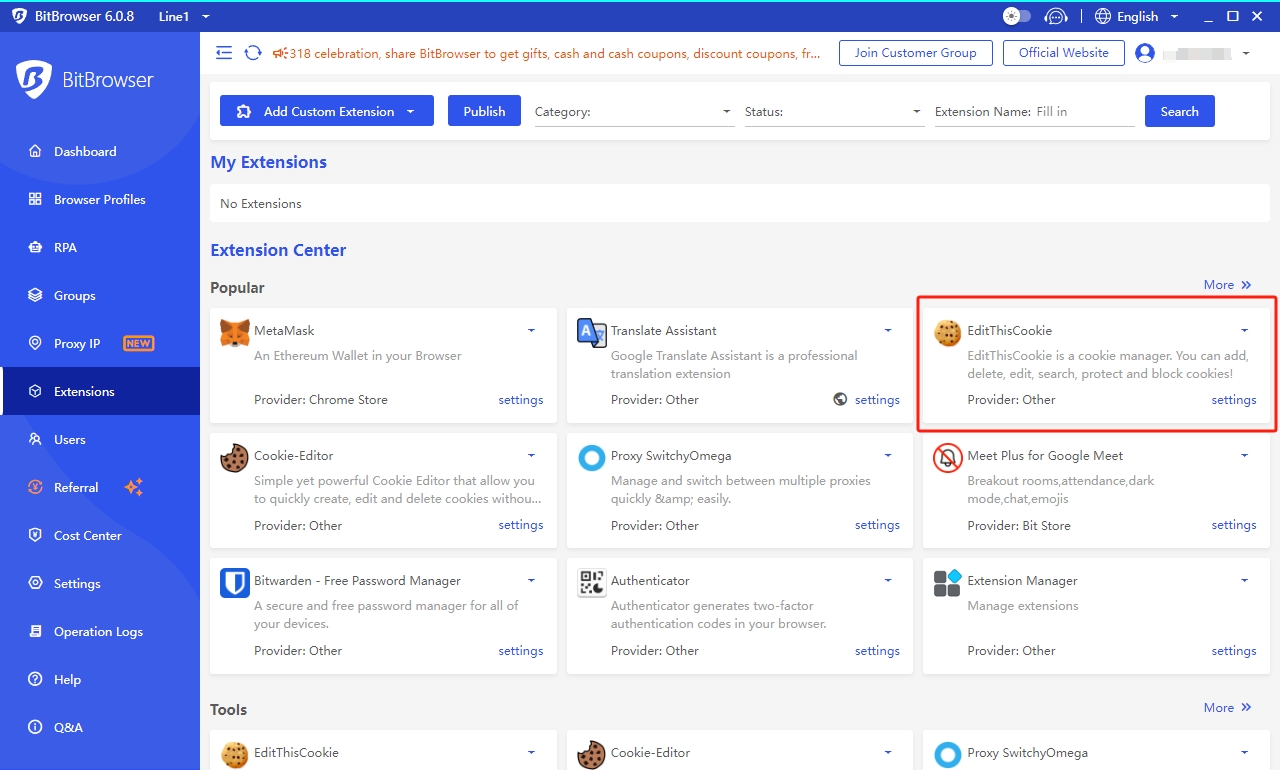The image size is (1280, 770).
Task: Collapse the sidebar with the menu-fold icon
Action: click(x=224, y=53)
